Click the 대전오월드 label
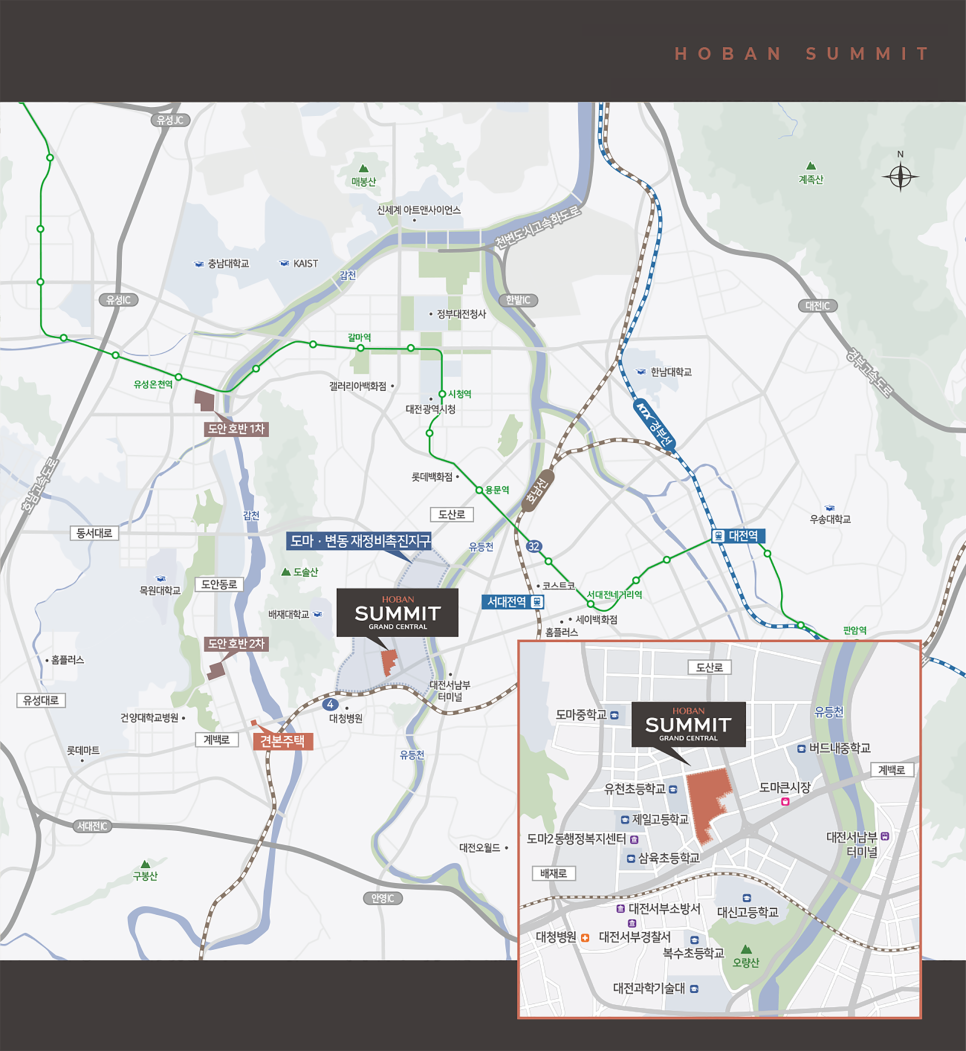The width and height of the screenshot is (966, 1051). point(480,848)
